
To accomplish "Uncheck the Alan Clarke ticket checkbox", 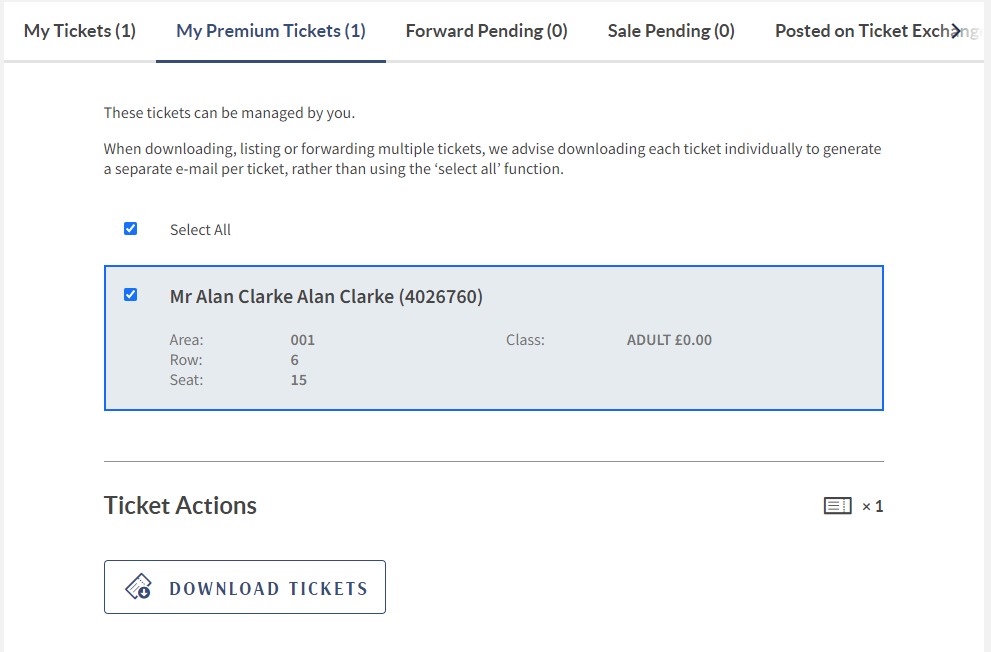I will point(130,295).
